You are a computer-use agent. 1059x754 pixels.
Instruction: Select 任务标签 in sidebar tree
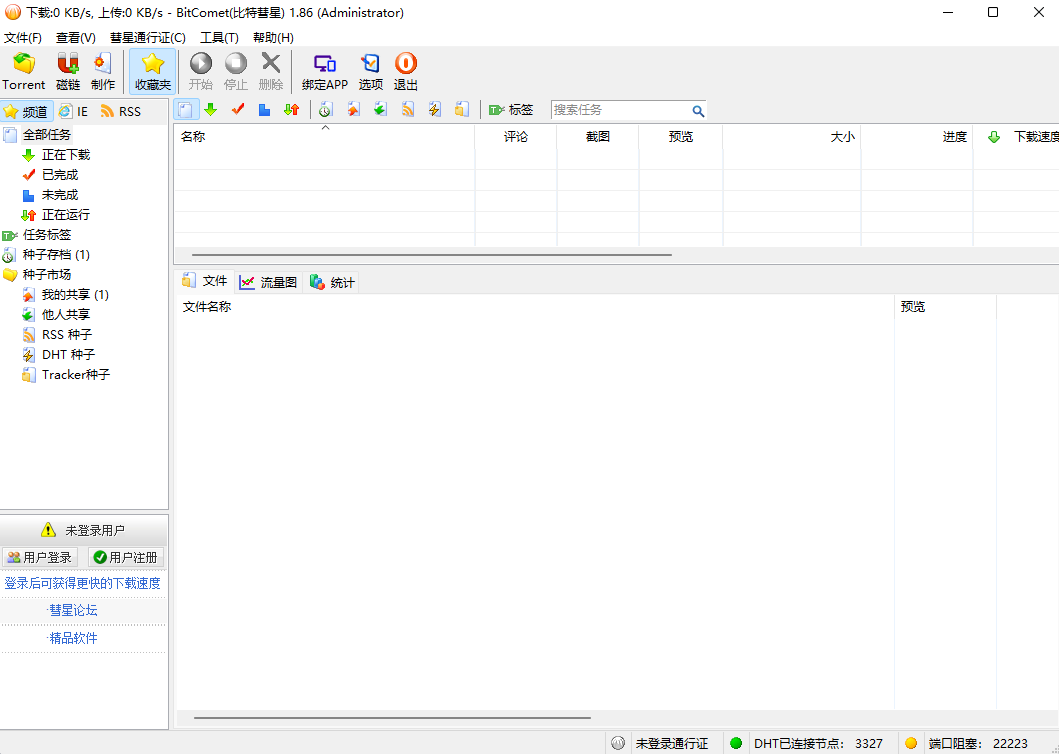point(47,234)
